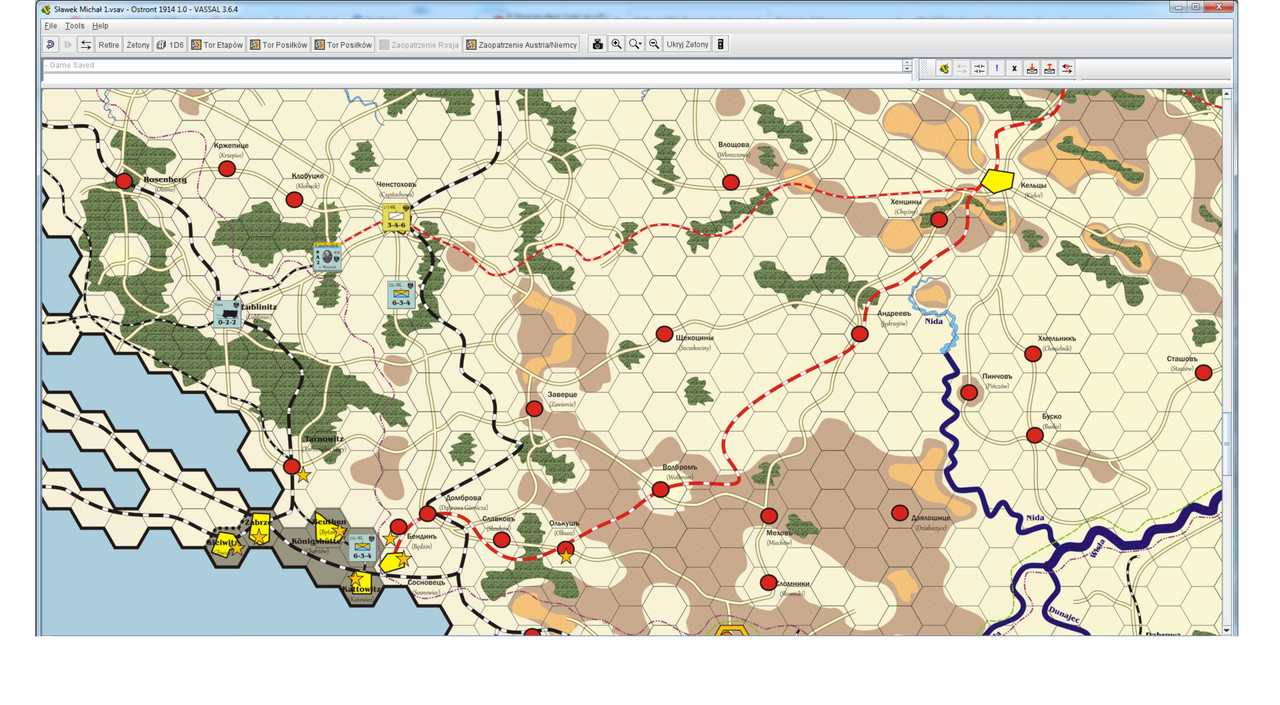Toggle Ukryj Żetony to hide counters
The image size is (1280, 705).
tap(687, 45)
